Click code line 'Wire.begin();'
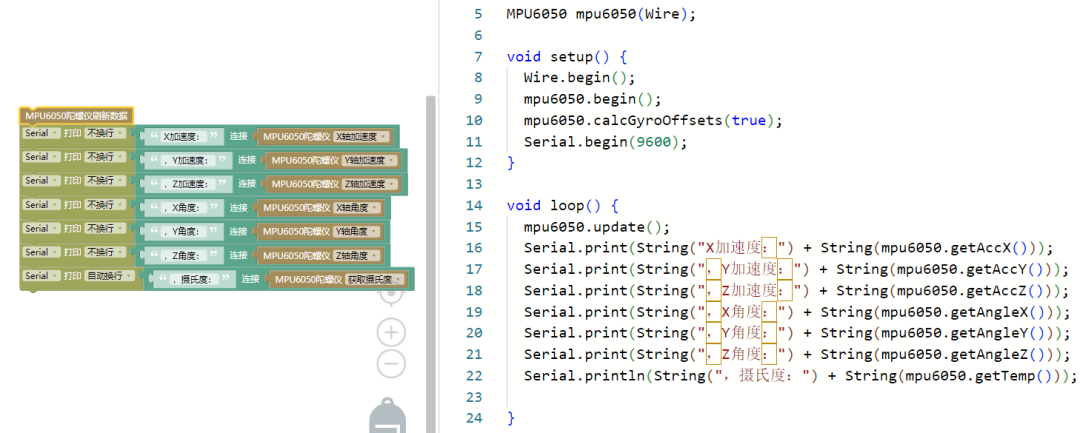Screen dimensions: 1080x433 click(x=579, y=78)
